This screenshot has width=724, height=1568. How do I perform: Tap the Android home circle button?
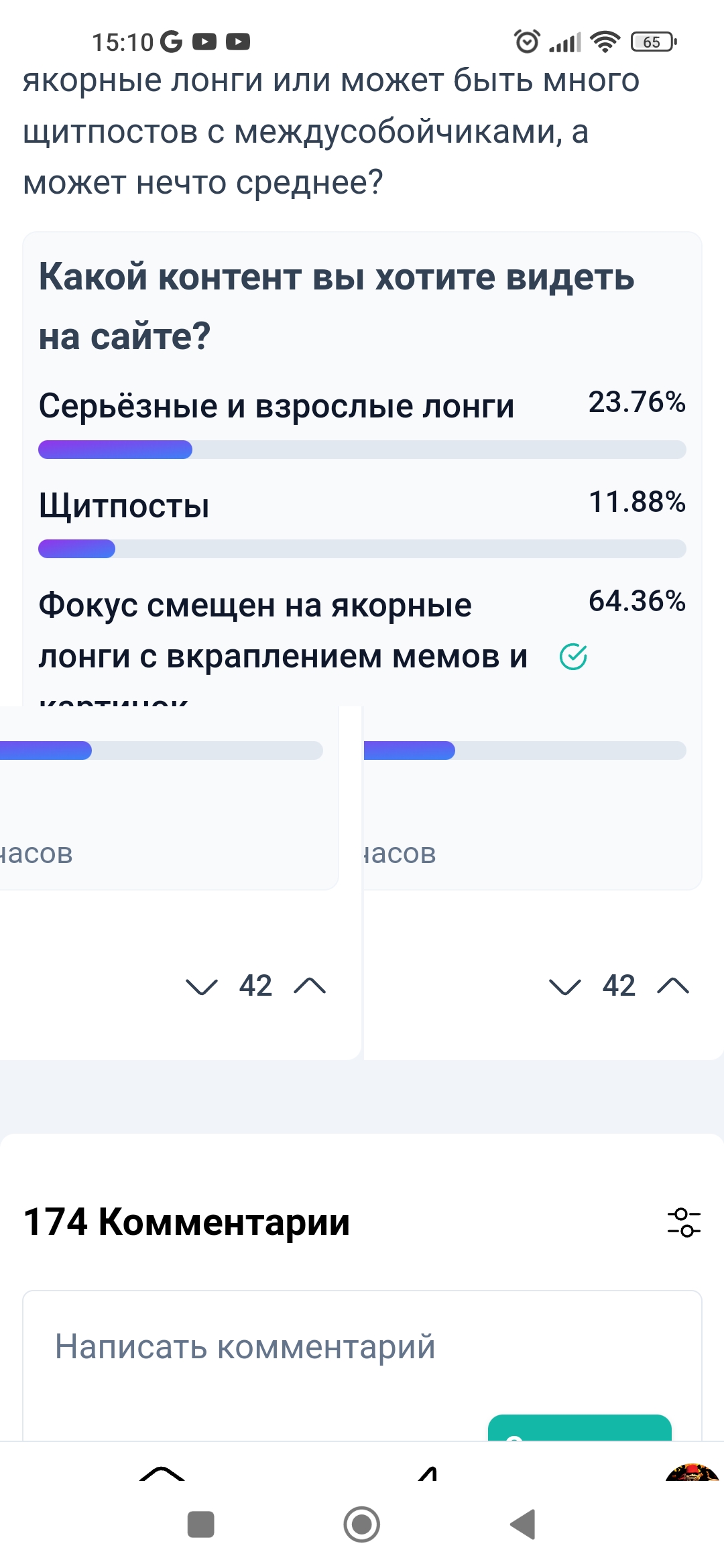pos(362,1524)
